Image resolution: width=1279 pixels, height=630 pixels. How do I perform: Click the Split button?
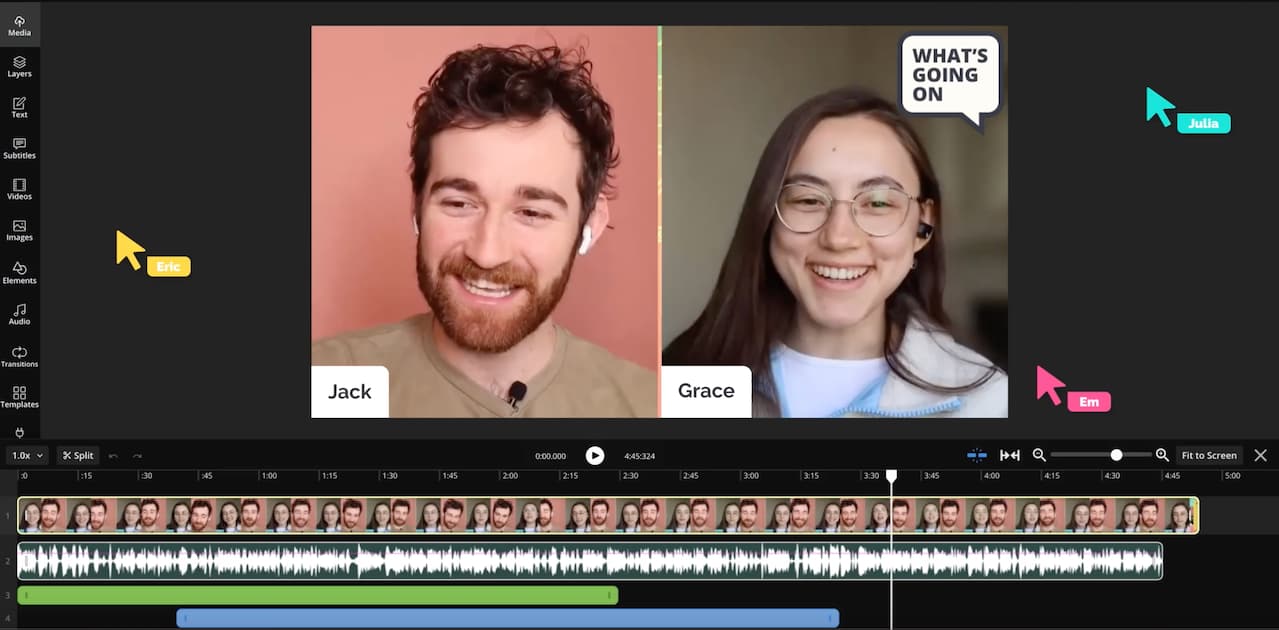tap(78, 455)
